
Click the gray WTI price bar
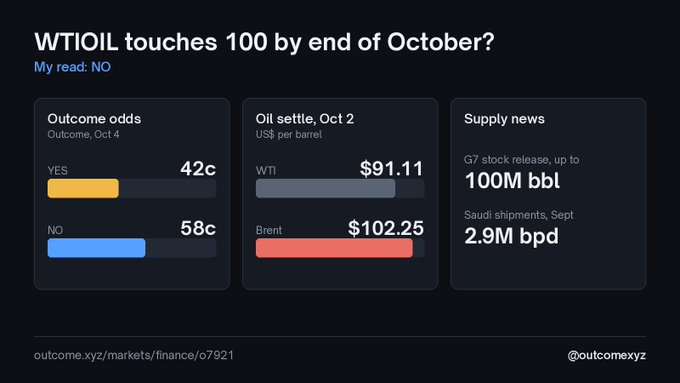325,188
